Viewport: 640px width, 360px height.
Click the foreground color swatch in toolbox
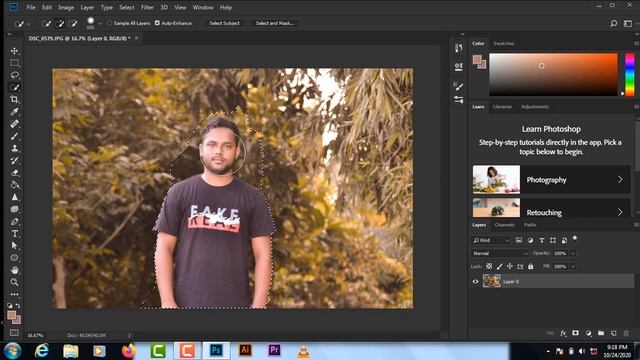[x=11, y=315]
